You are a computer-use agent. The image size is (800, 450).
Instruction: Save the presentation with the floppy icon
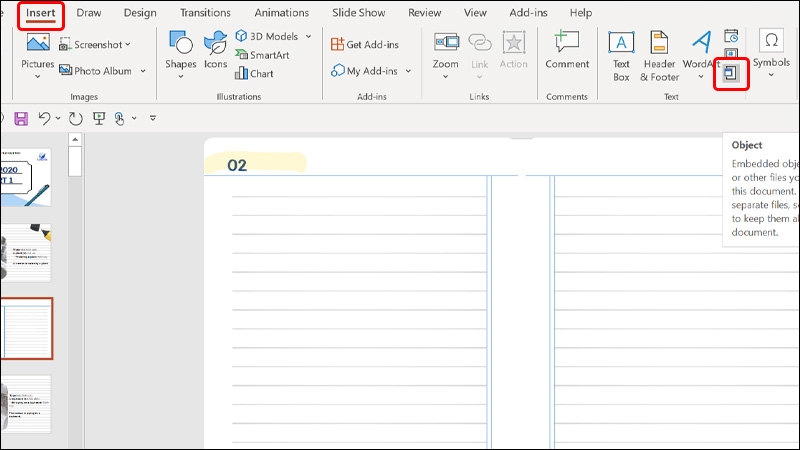pyautogui.click(x=21, y=118)
